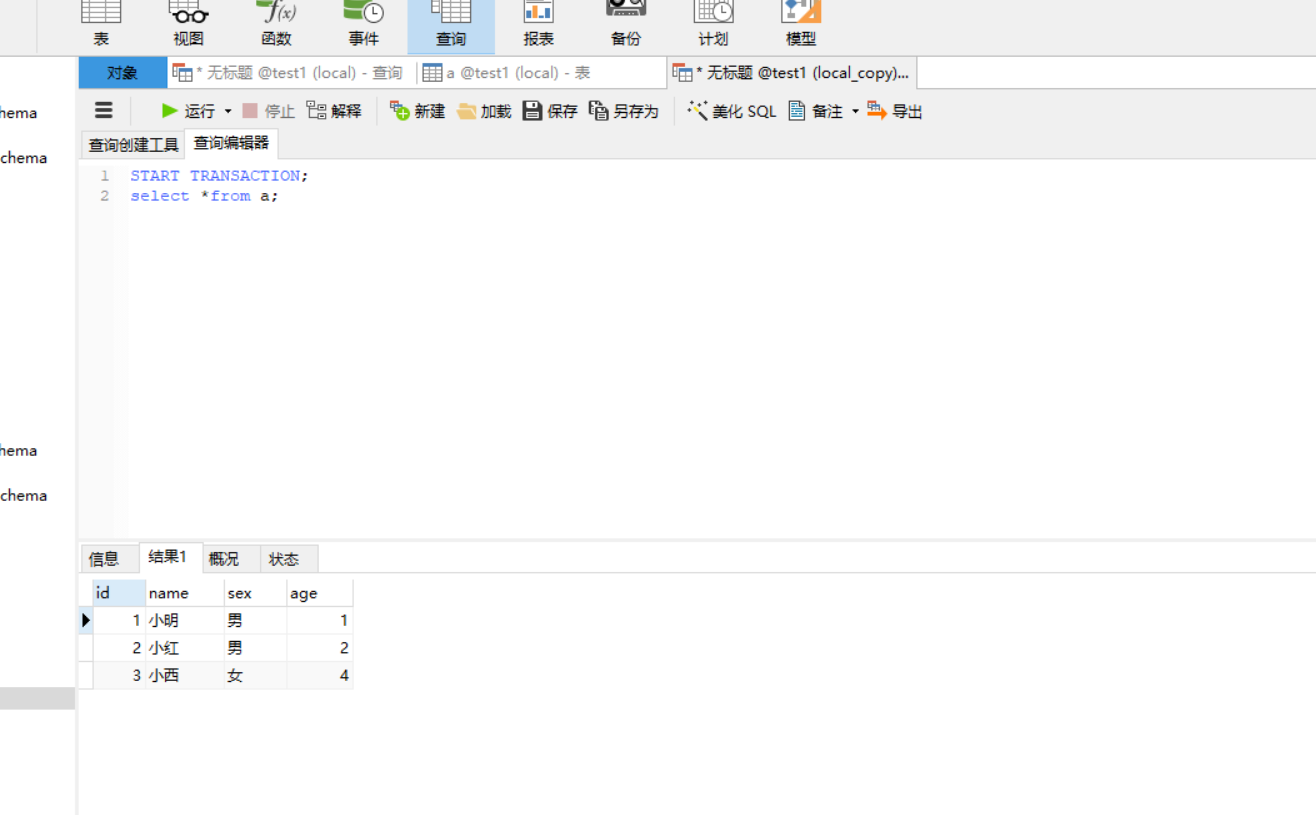The image size is (1316, 815).
Task: Run the query with 运行 button
Action: click(188, 111)
